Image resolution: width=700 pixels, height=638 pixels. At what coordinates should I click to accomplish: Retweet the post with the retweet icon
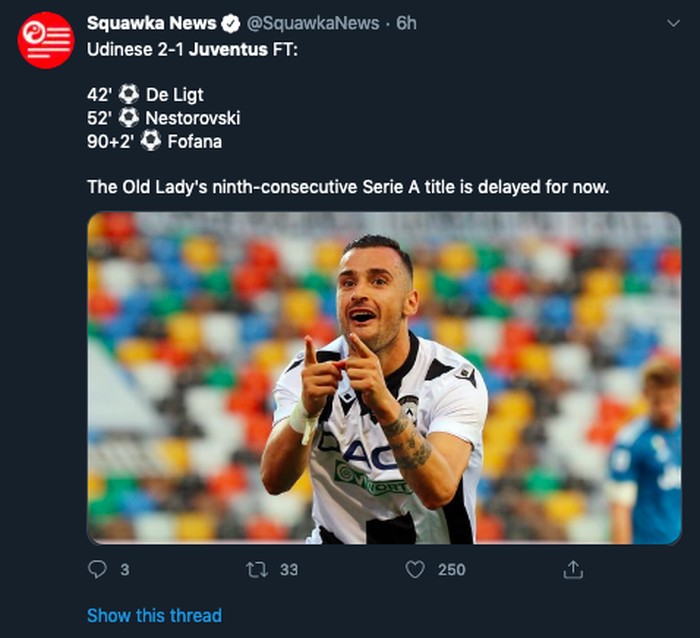click(257, 570)
